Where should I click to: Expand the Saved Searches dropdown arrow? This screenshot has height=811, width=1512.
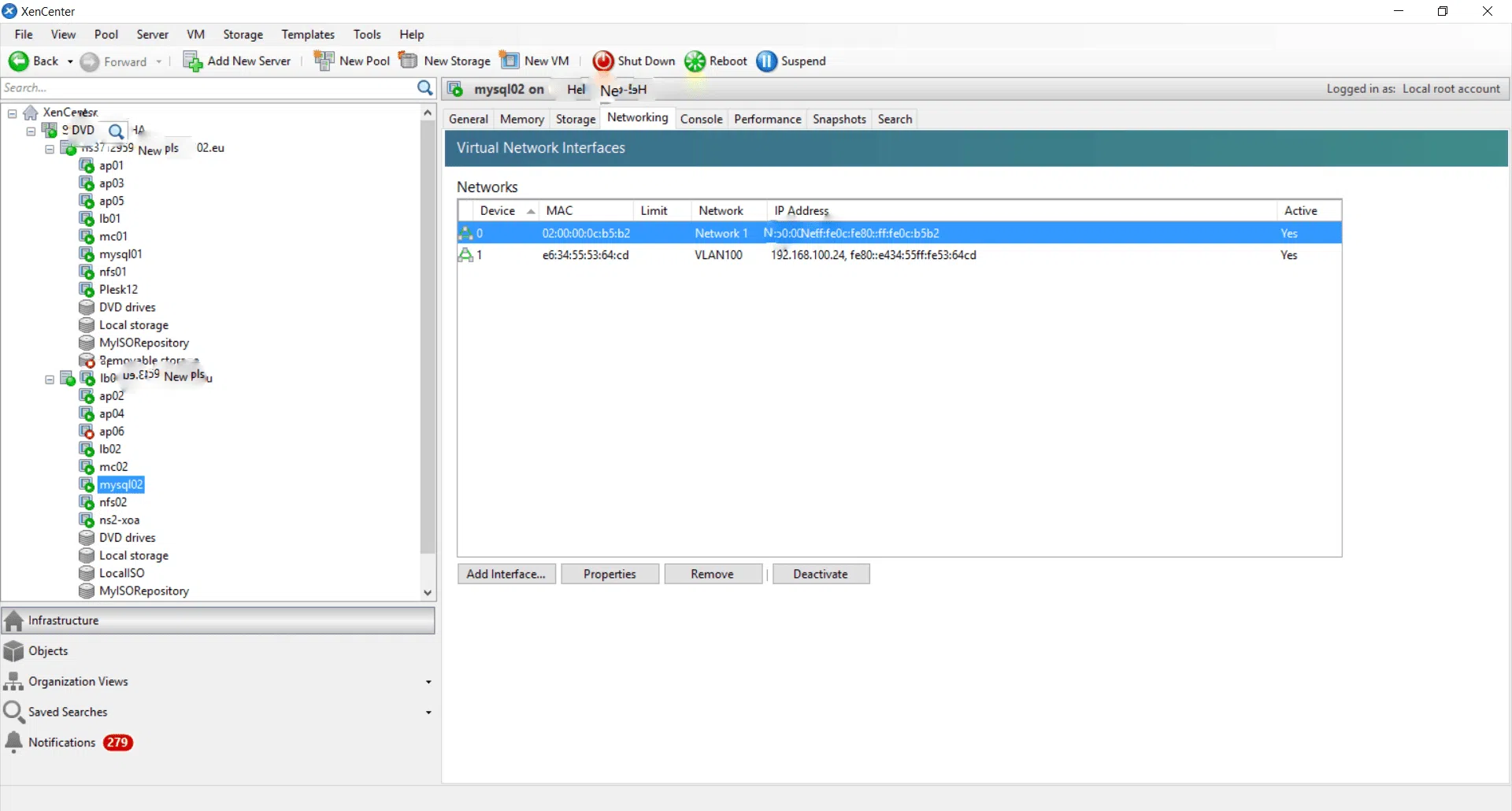[x=428, y=713]
